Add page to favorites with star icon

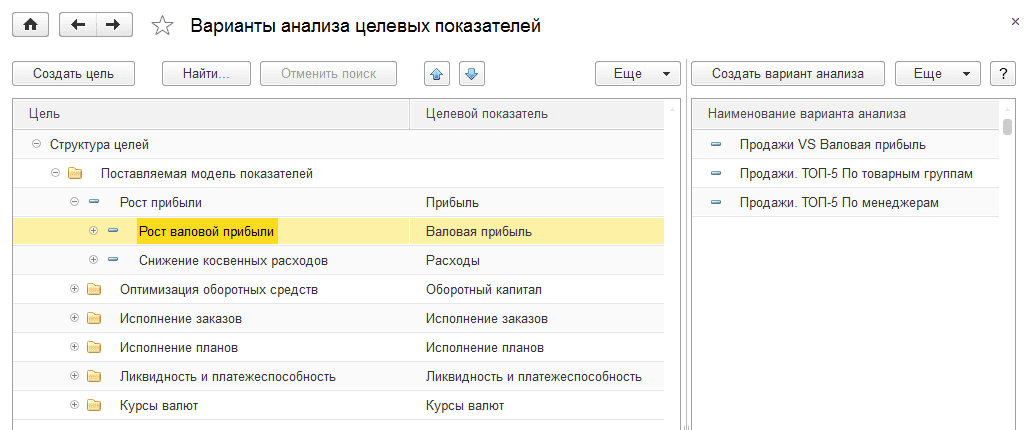[162, 27]
